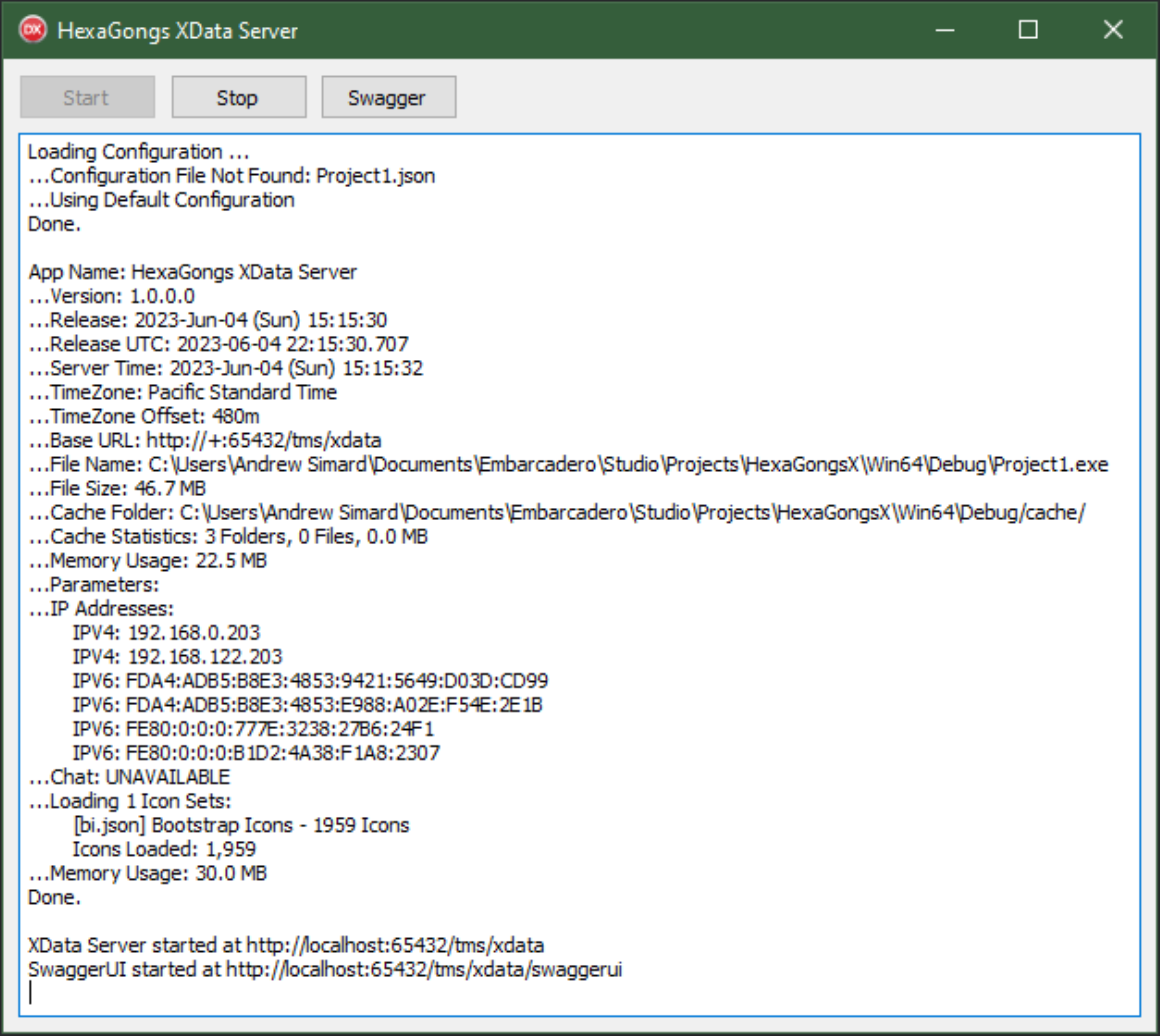This screenshot has width=1160, height=1036.
Task: Click the 'Cache Folder:' path line
Action: [556, 512]
